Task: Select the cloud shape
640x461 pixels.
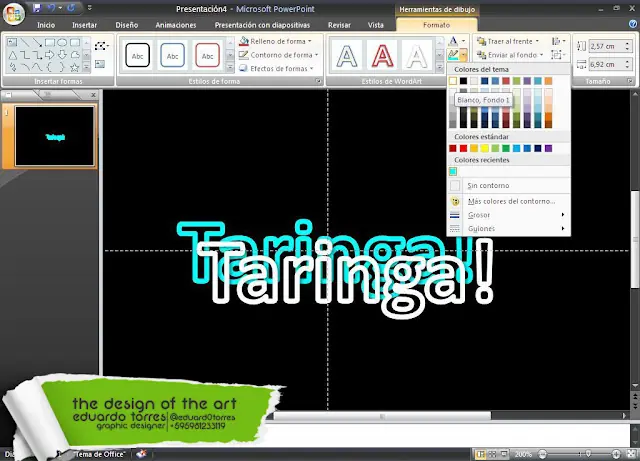Action: click(x=75, y=55)
